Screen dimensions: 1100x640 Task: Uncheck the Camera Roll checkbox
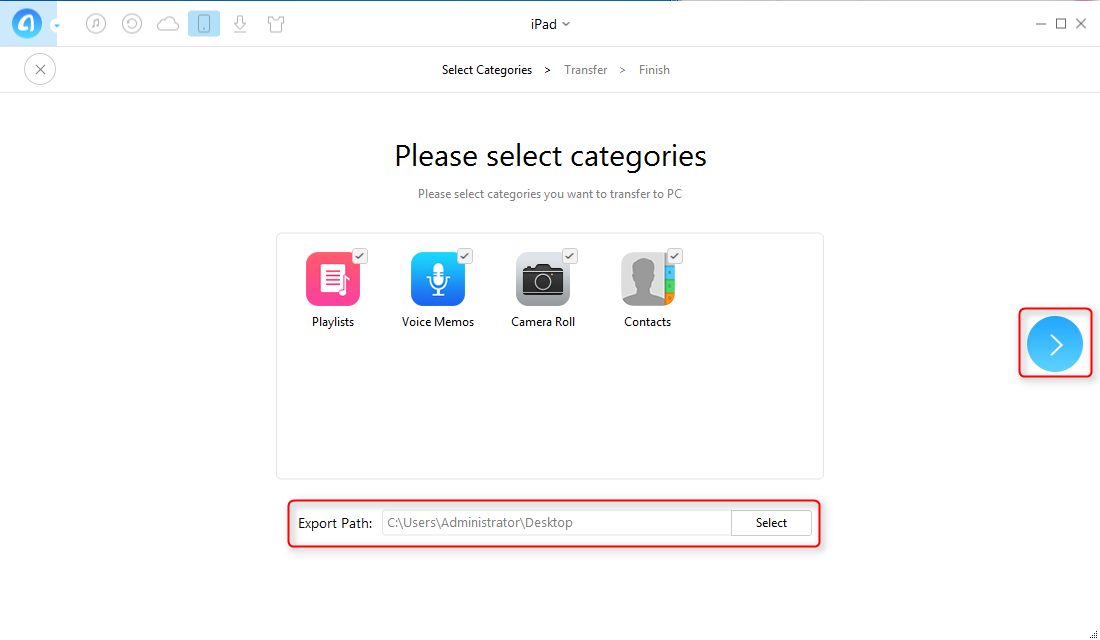tap(570, 256)
